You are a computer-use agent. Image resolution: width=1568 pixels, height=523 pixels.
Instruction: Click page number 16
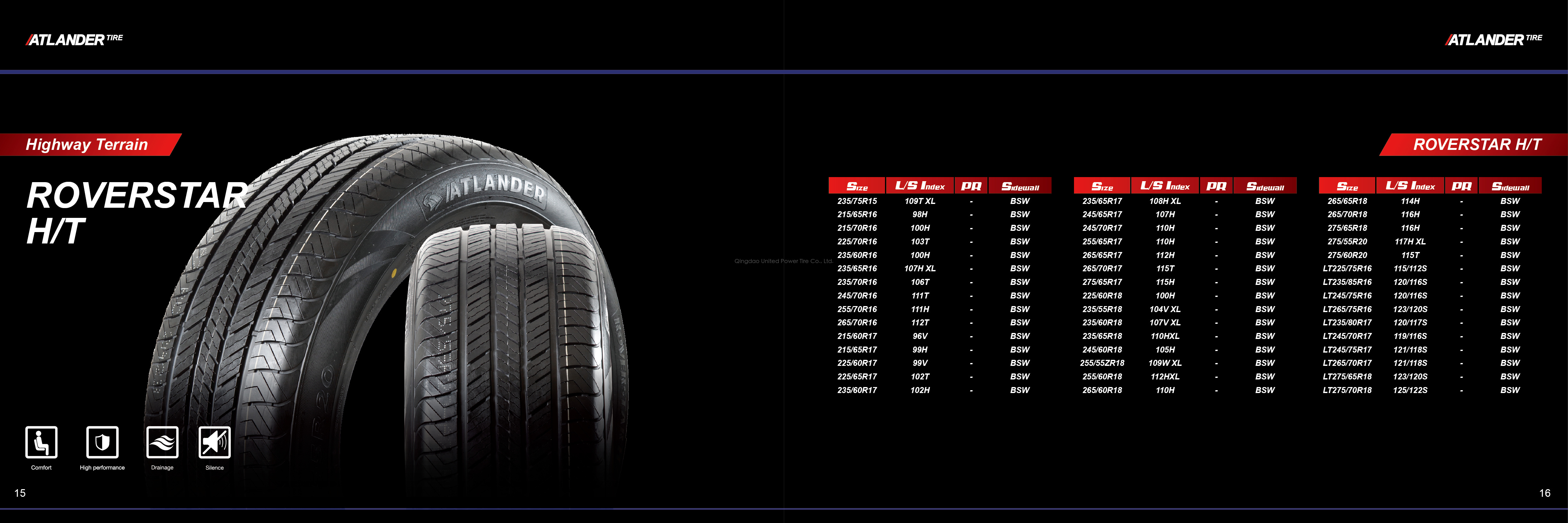[x=1545, y=493]
